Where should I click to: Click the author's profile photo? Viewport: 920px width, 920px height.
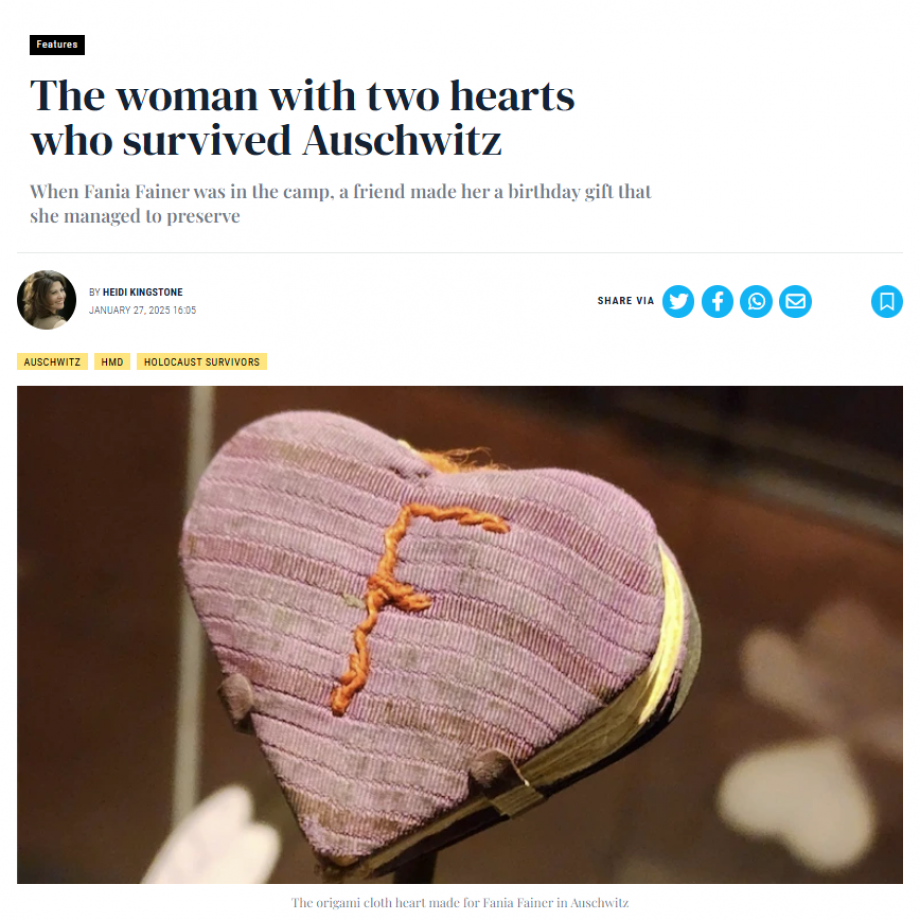tap(46, 300)
